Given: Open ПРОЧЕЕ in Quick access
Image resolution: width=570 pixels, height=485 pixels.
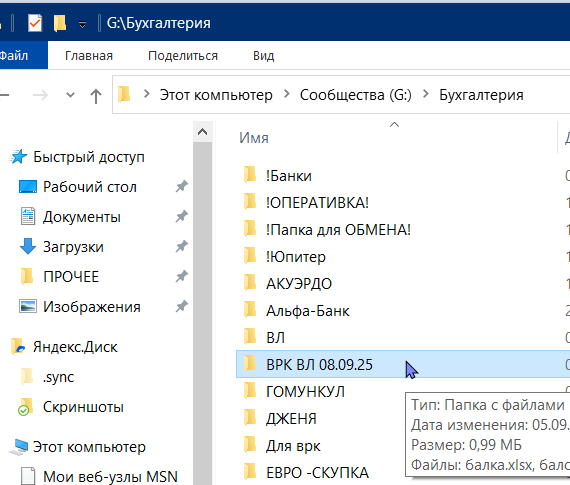Looking at the screenshot, I should coord(71,277).
